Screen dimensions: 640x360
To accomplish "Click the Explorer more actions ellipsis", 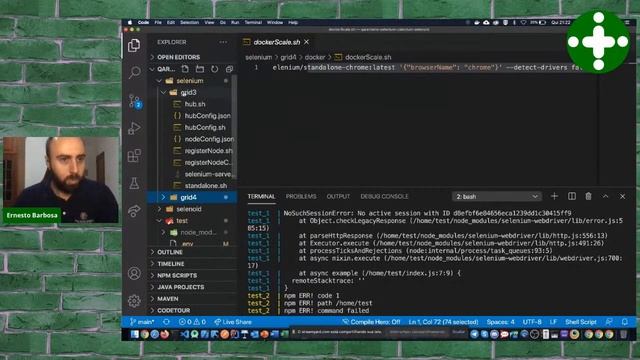I will click(223, 42).
